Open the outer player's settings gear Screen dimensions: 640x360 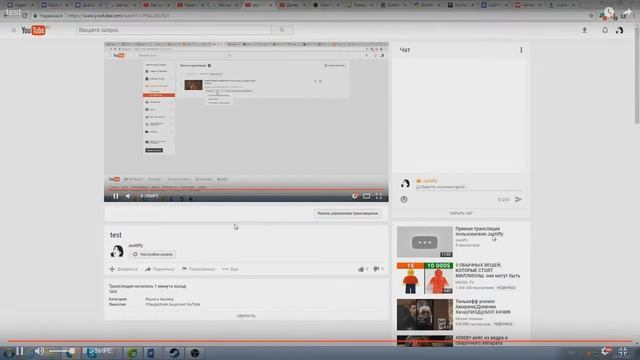coord(606,351)
